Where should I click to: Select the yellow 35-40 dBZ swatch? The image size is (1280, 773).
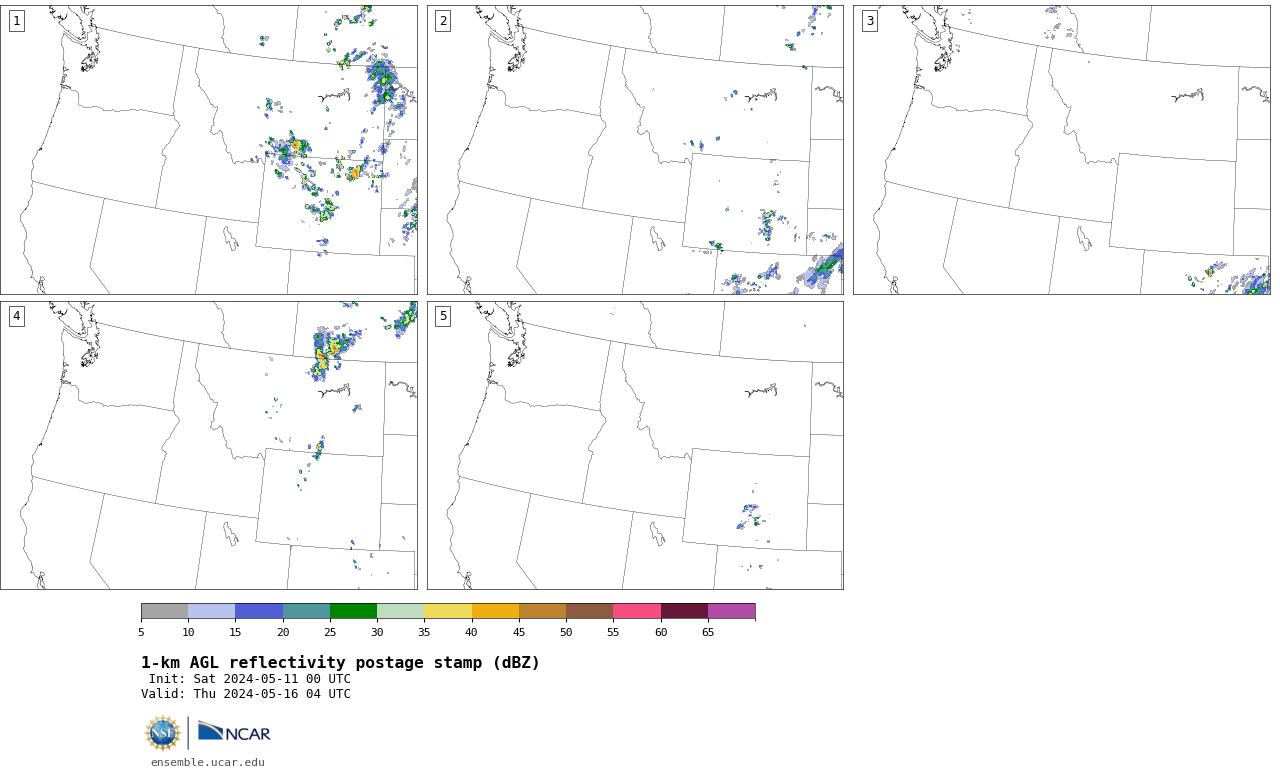tap(448, 611)
